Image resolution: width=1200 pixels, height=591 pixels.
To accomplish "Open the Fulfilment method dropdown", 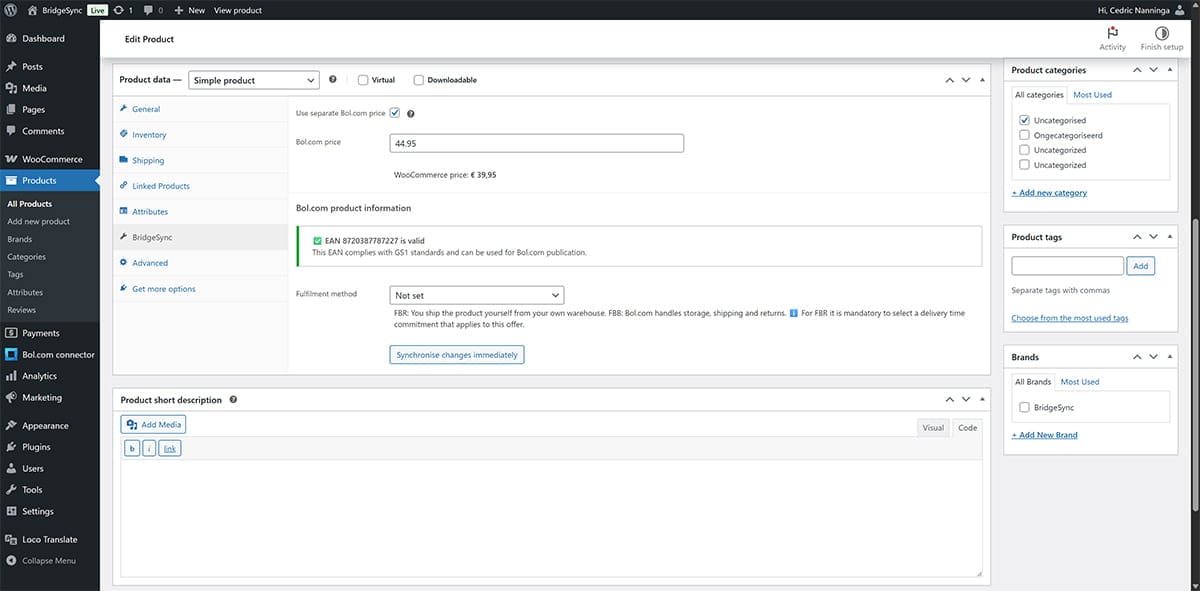I will pyautogui.click(x=477, y=296).
